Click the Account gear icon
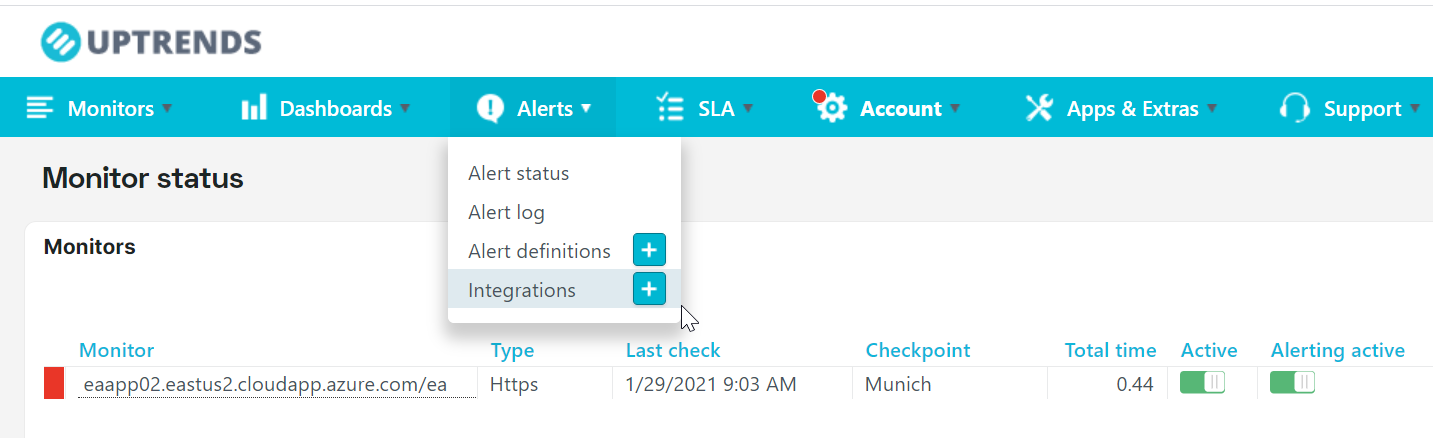 [831, 107]
